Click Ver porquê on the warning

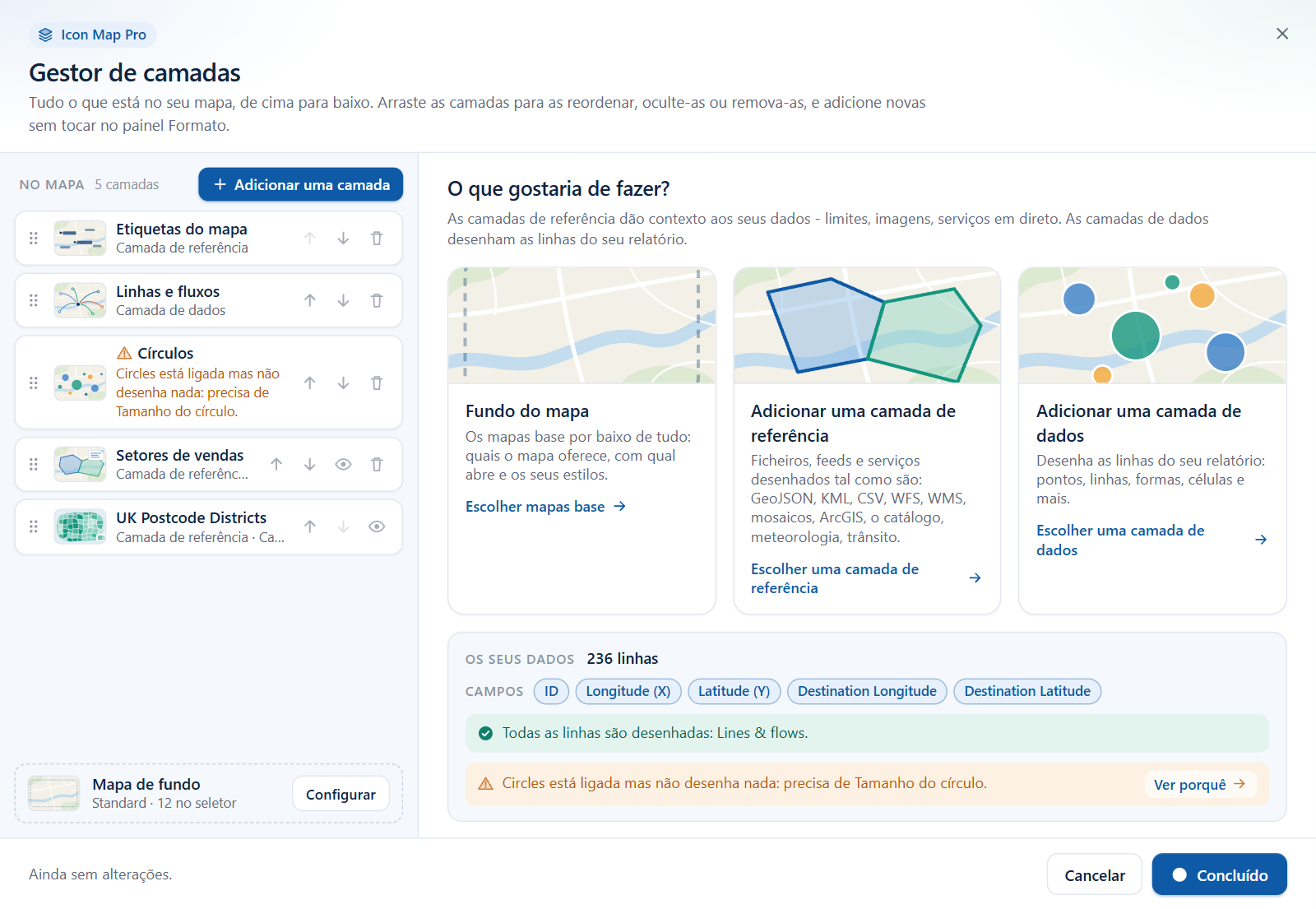click(1199, 785)
